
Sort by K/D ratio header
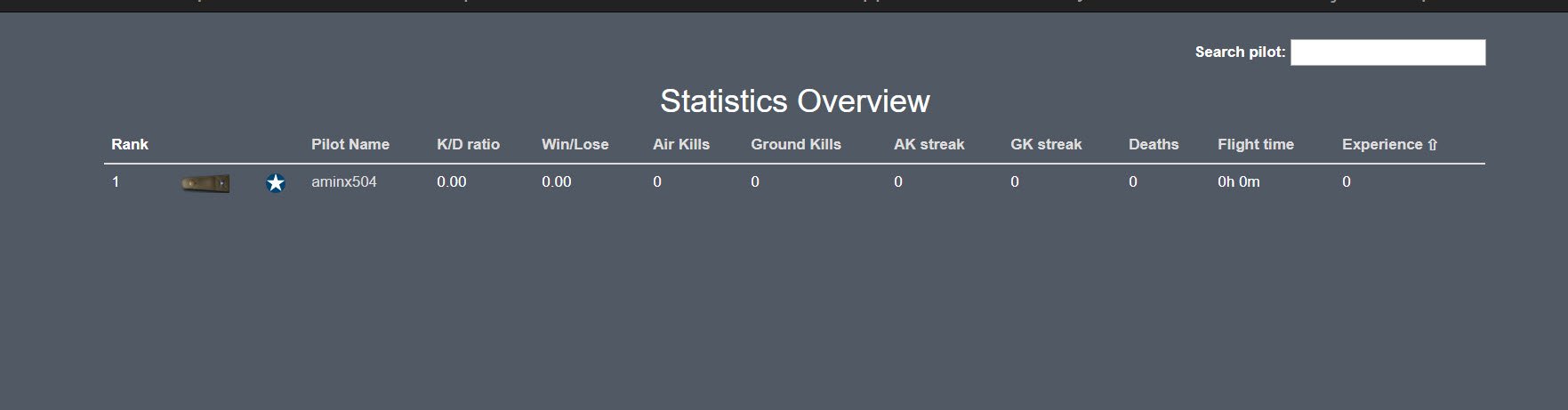[x=468, y=144]
